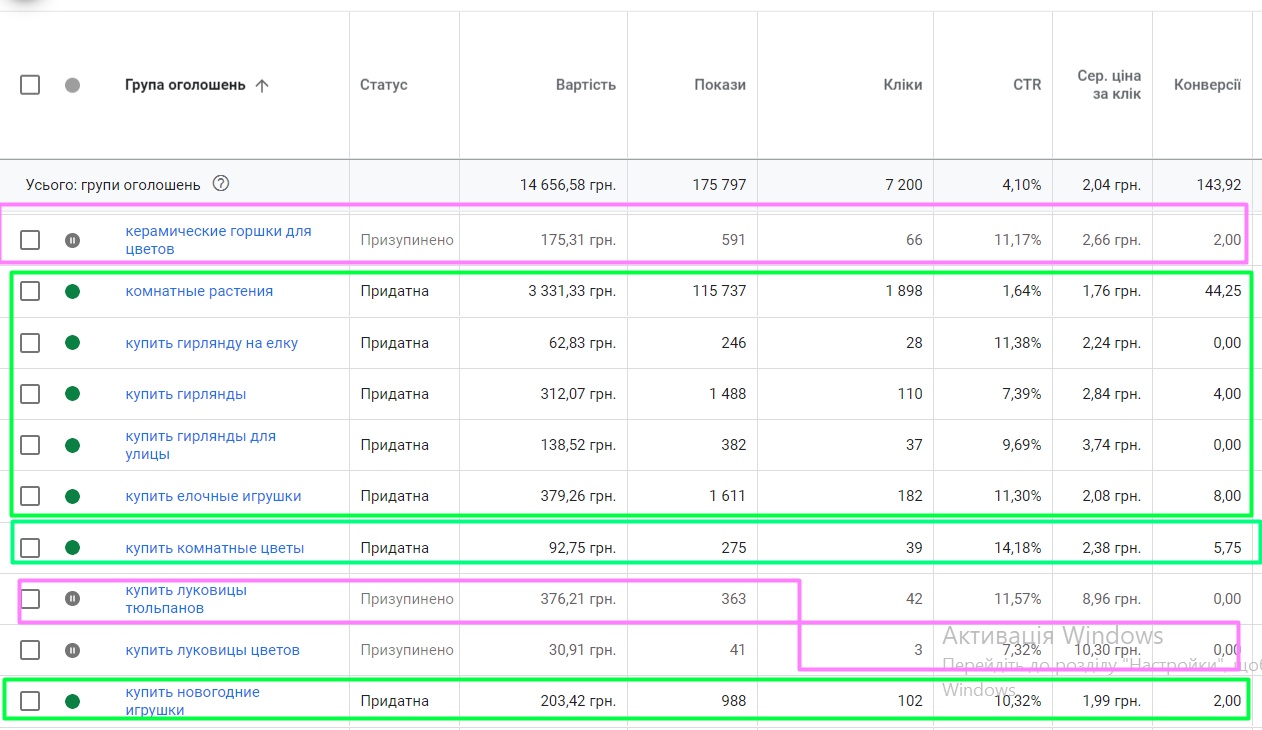Screen dimensions: 1262x730
Task: Open the 'комнатные растения' ad group link
Action: 199,292
